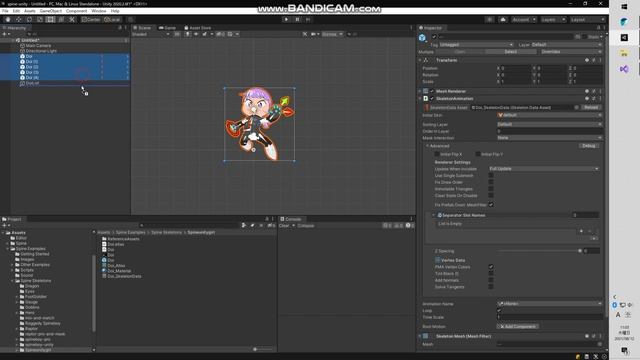The width and height of the screenshot is (640, 360).
Task: Open the Mask Interaction dropdown
Action: tap(549, 138)
